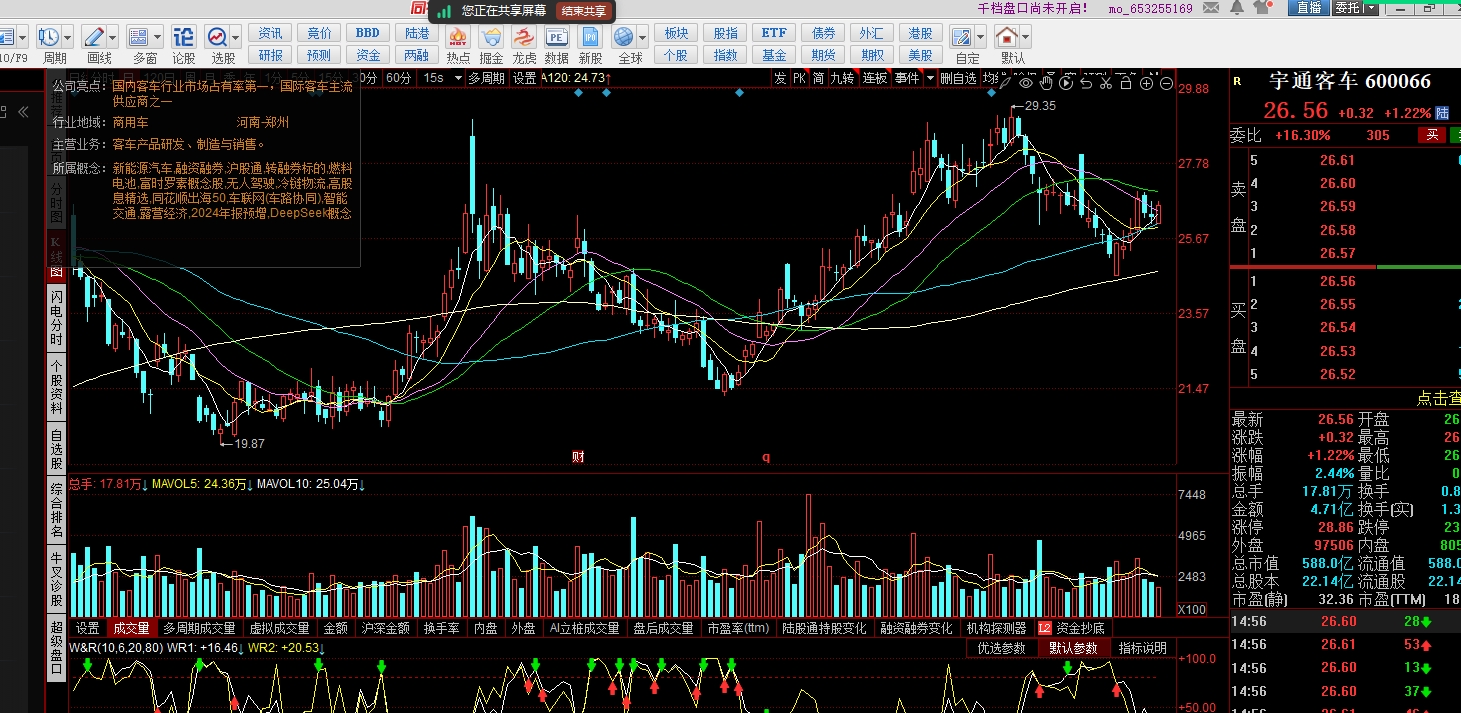Toggle the chart eye visibility icon
This screenshot has width=1461, height=713.
[x=1026, y=83]
